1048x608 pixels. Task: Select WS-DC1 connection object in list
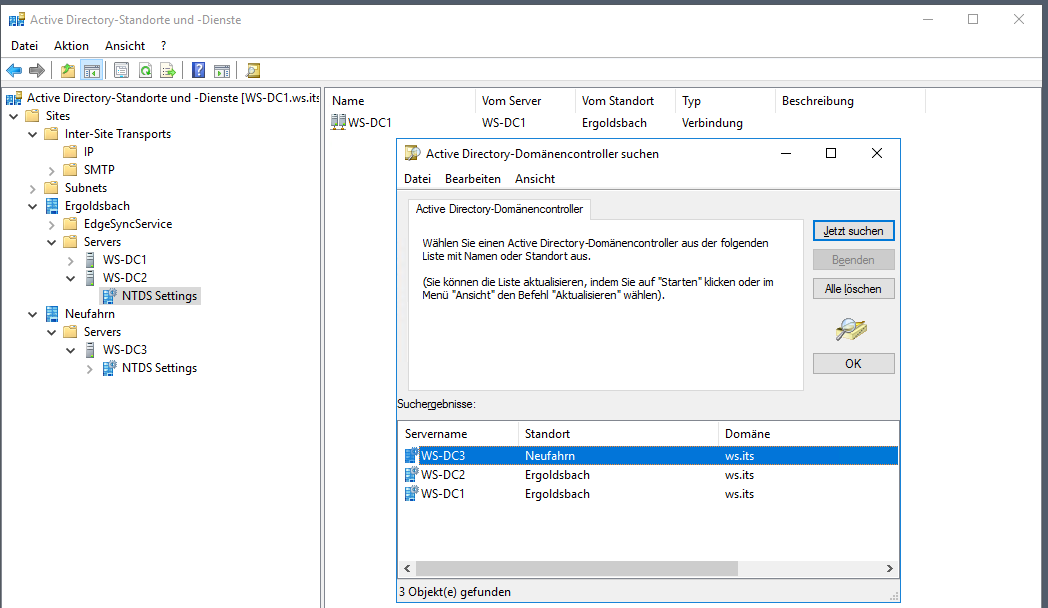pos(362,122)
